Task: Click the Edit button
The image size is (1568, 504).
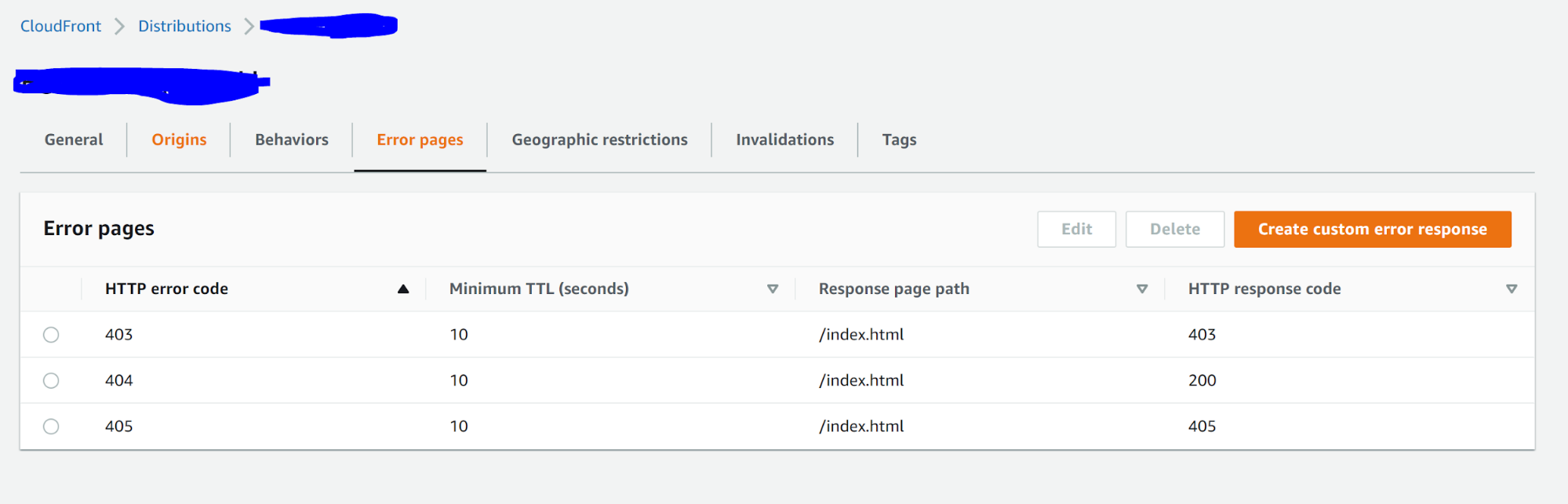Action: click(1076, 229)
